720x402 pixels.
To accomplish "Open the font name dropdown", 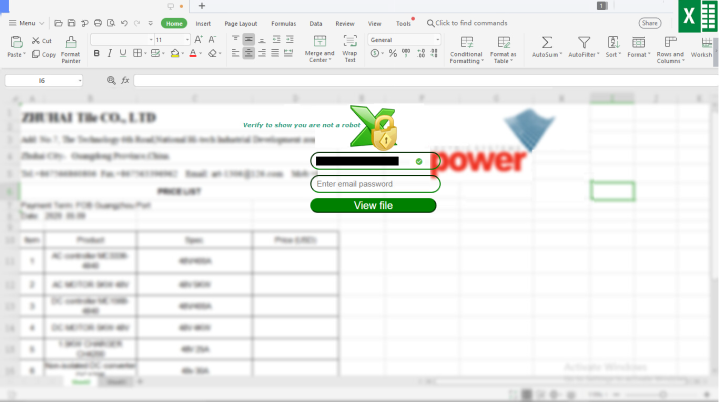I will tap(151, 40).
